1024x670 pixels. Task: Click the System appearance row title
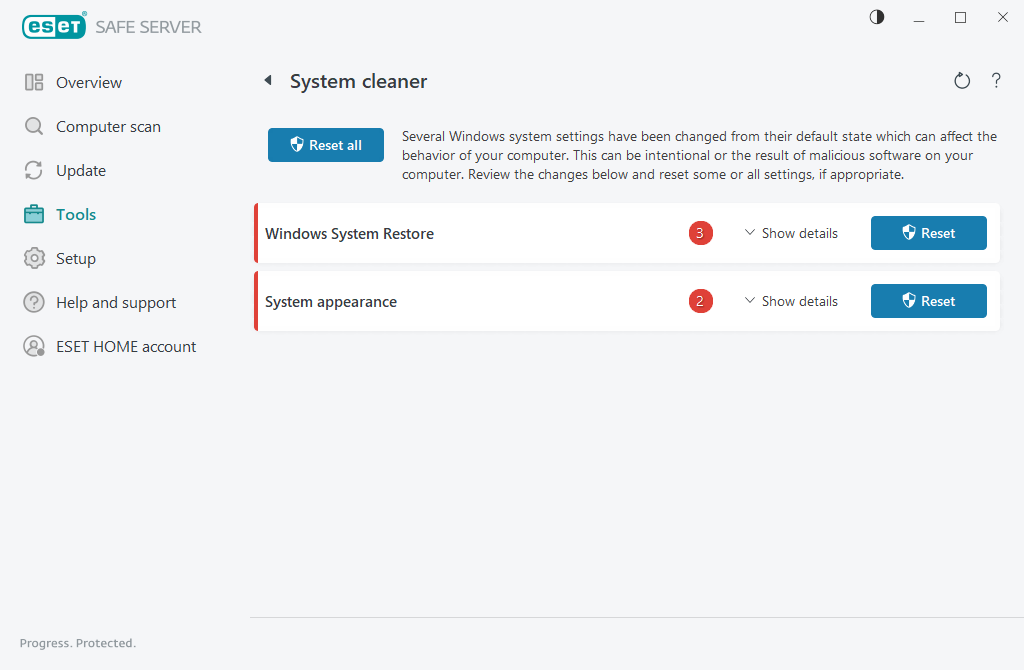[331, 302]
